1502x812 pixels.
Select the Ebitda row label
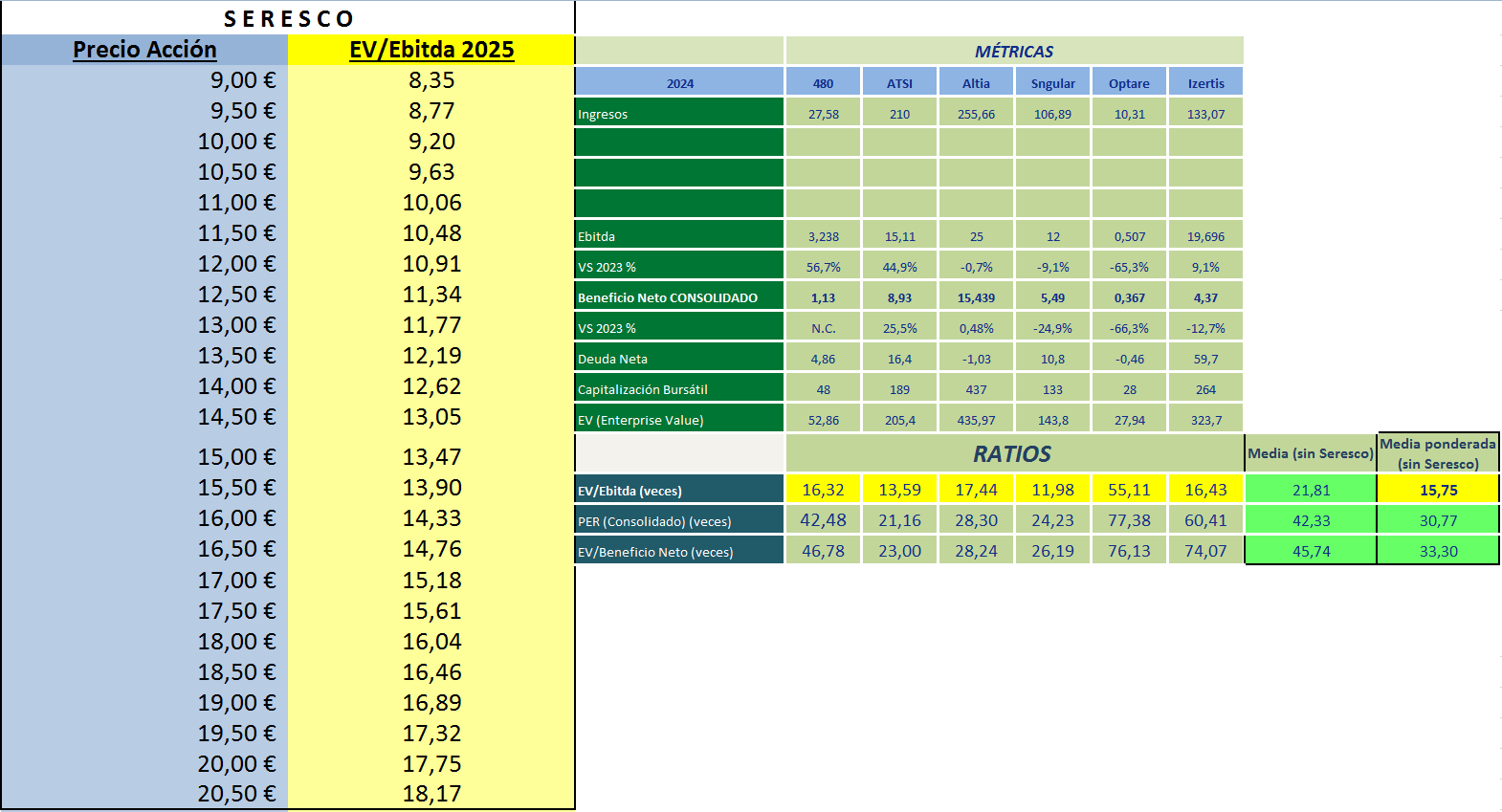click(x=679, y=236)
